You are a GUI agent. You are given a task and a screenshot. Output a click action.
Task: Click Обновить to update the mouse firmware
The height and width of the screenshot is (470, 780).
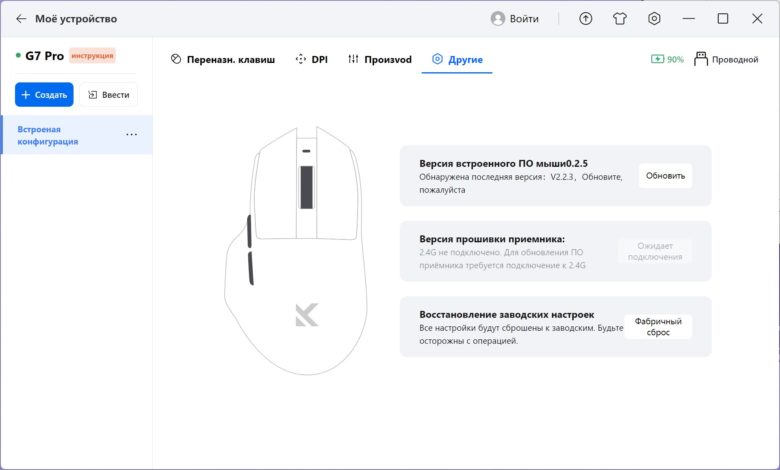[665, 176]
